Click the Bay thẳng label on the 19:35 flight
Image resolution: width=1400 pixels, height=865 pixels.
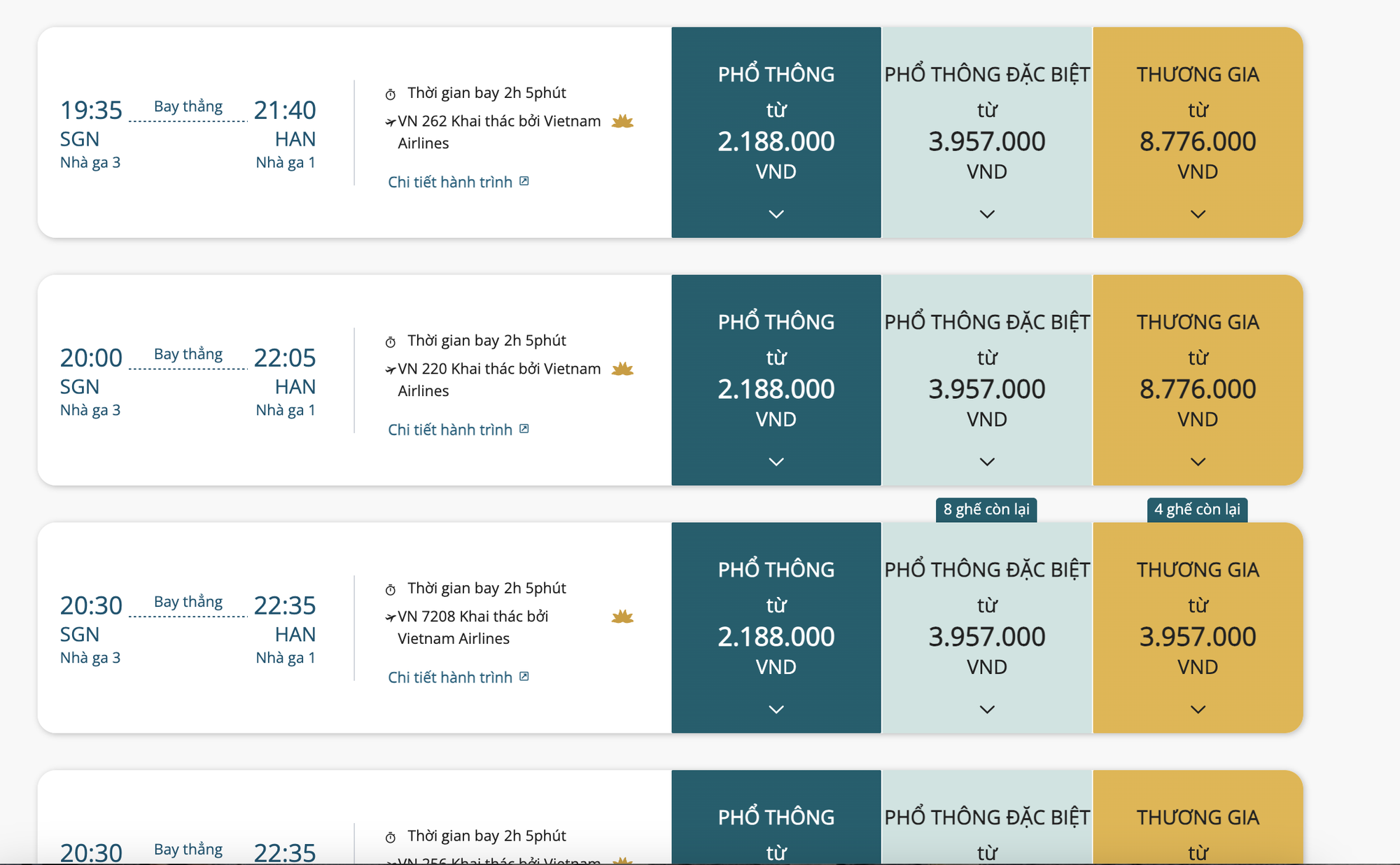(x=188, y=106)
